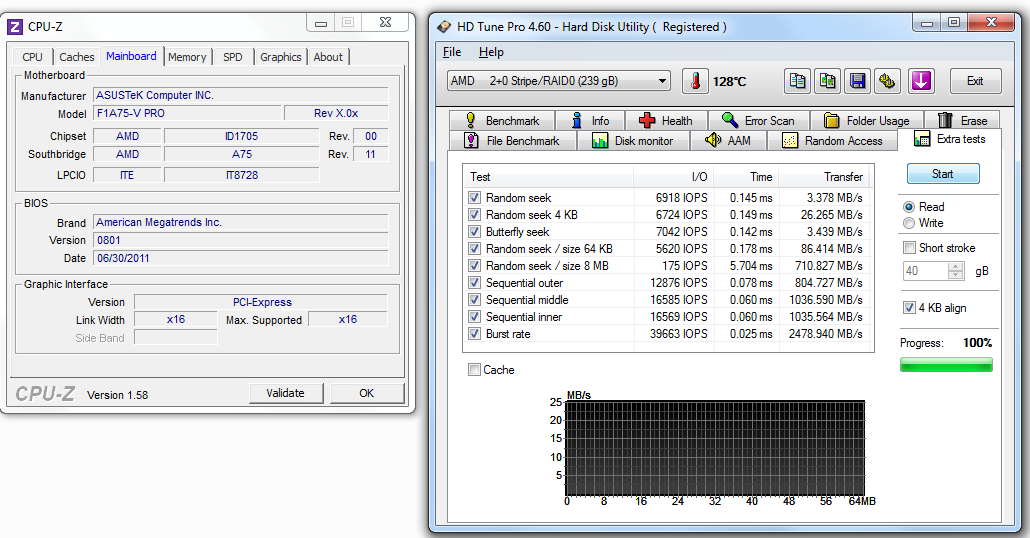1030x538 pixels.
Task: Click the OK button in CPU-Z
Action: [x=367, y=393]
